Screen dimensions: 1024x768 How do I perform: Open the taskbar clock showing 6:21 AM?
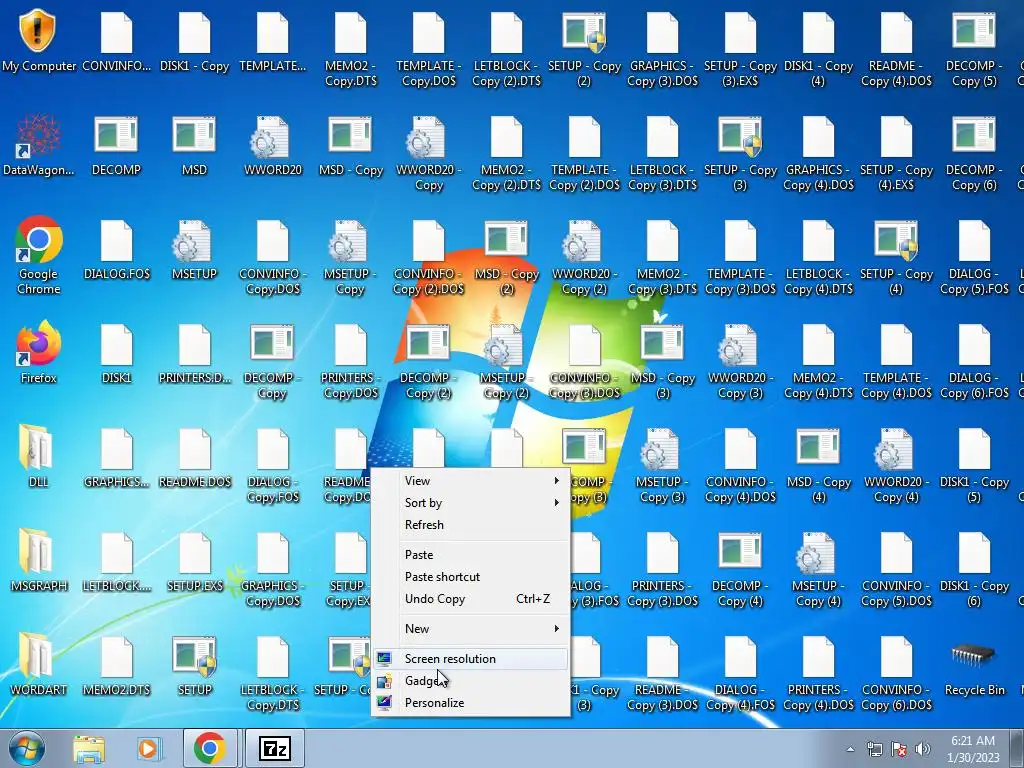(973, 749)
